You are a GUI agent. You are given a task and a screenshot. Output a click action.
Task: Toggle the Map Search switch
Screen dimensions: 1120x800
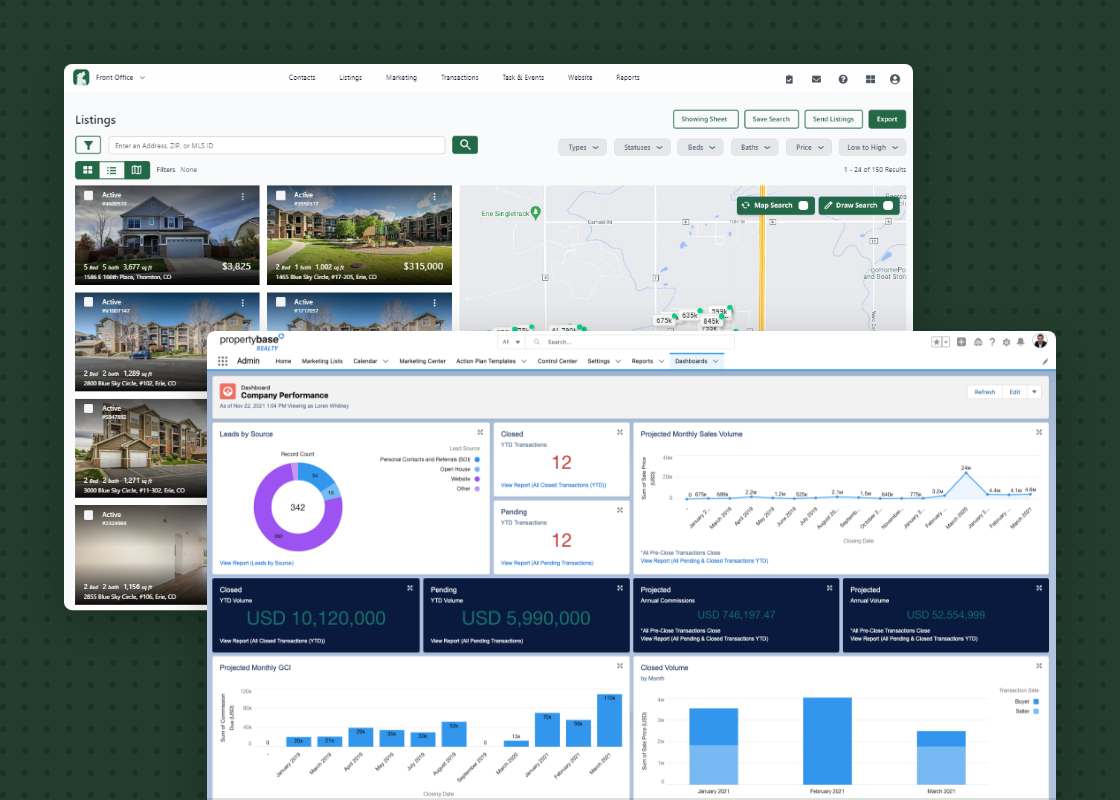(x=803, y=205)
